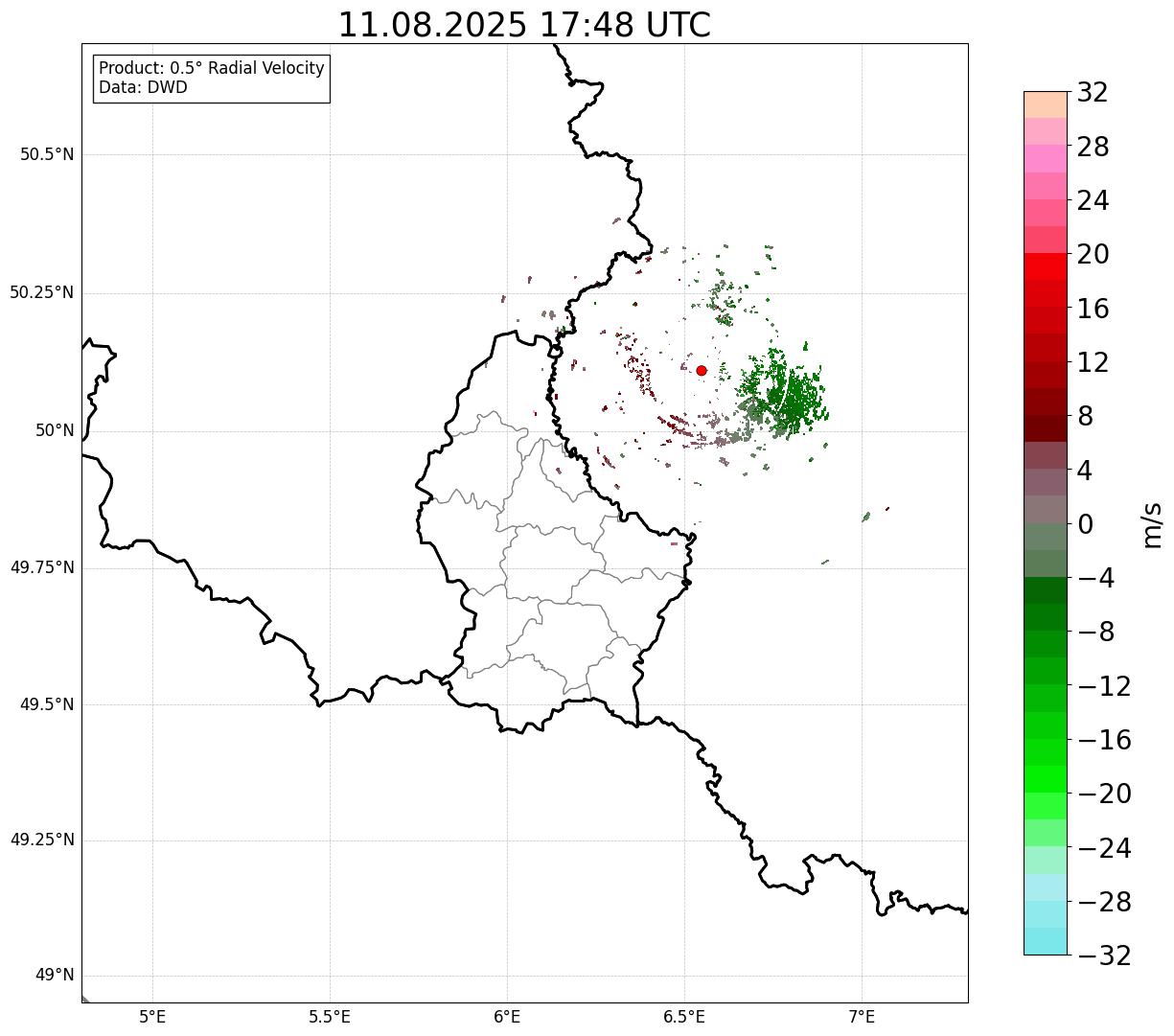Click the dark green colorbar band just below −4

tap(1045, 590)
